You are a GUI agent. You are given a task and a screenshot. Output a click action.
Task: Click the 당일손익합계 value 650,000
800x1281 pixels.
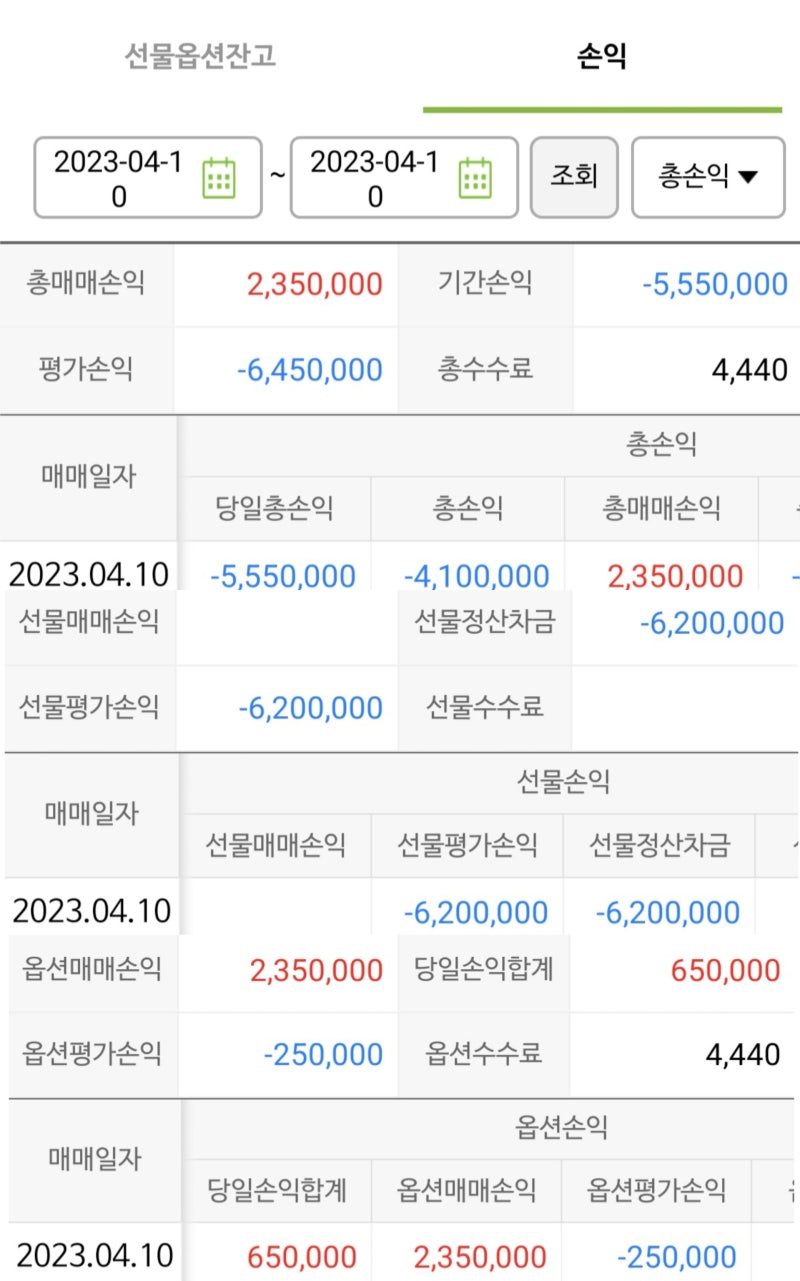pos(725,969)
